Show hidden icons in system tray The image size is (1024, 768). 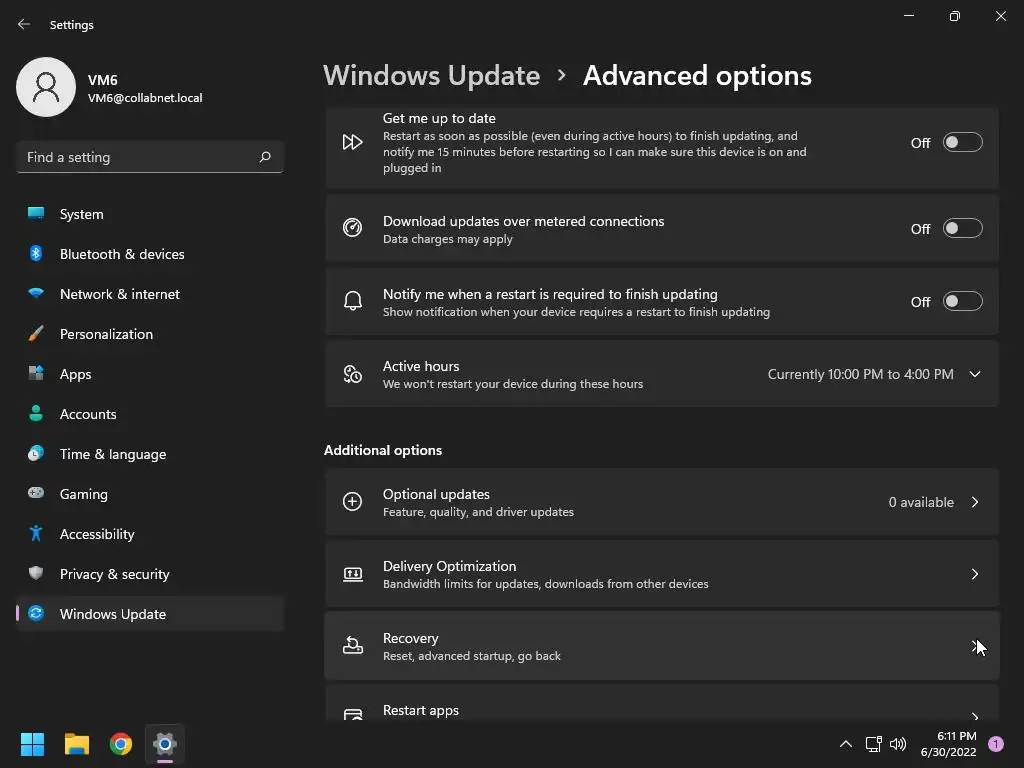[846, 744]
